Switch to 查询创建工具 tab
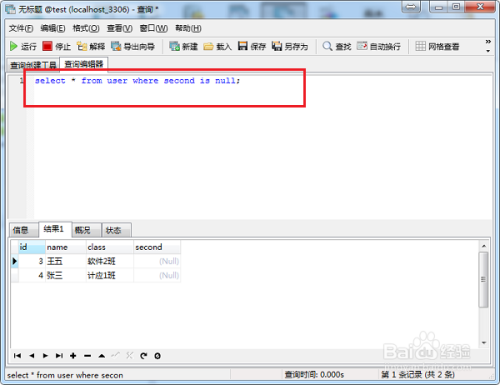This screenshot has height=385, width=500. [x=33, y=65]
